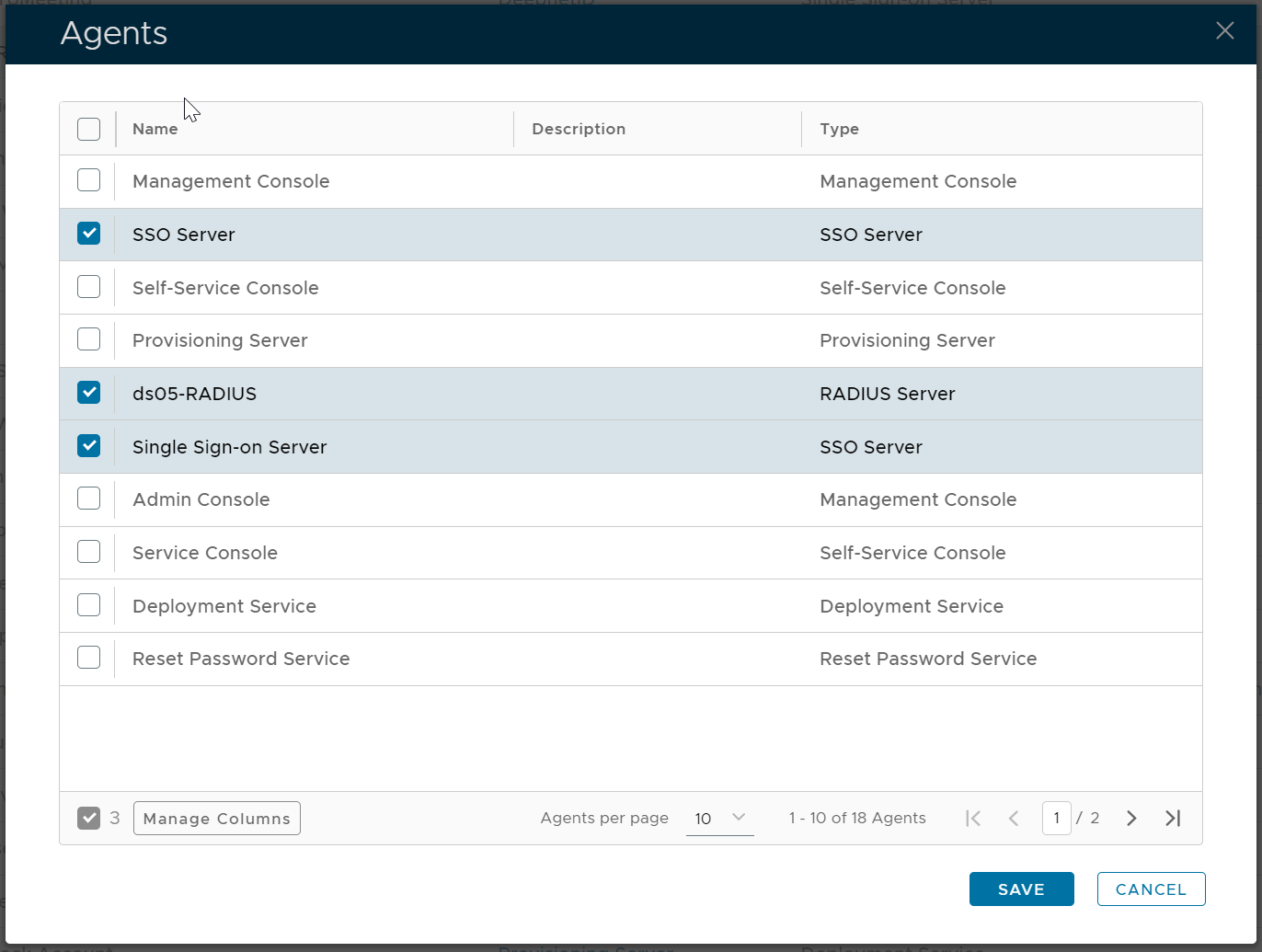Open Manage Columns options
The image size is (1262, 952).
pos(217,819)
